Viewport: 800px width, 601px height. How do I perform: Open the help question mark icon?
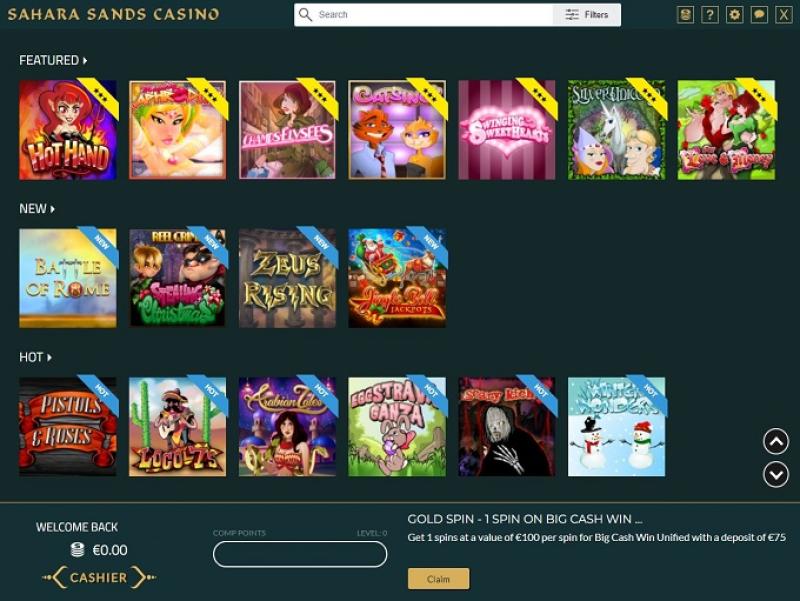(x=710, y=14)
